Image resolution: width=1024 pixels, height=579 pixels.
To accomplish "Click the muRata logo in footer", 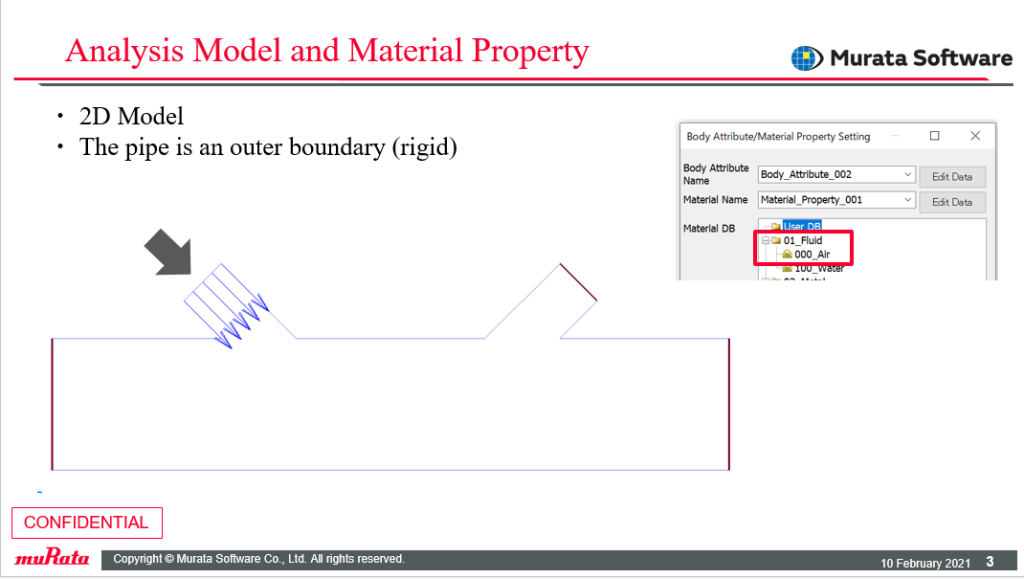I will pyautogui.click(x=52, y=557).
